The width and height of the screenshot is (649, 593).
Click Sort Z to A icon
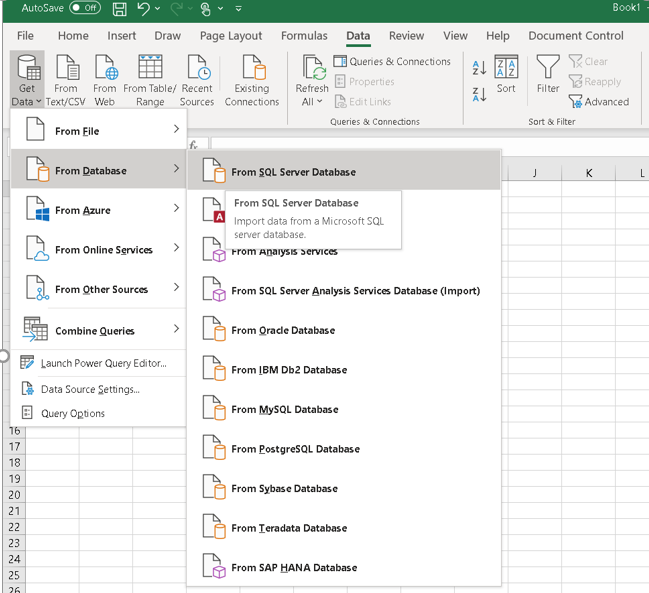click(x=479, y=95)
